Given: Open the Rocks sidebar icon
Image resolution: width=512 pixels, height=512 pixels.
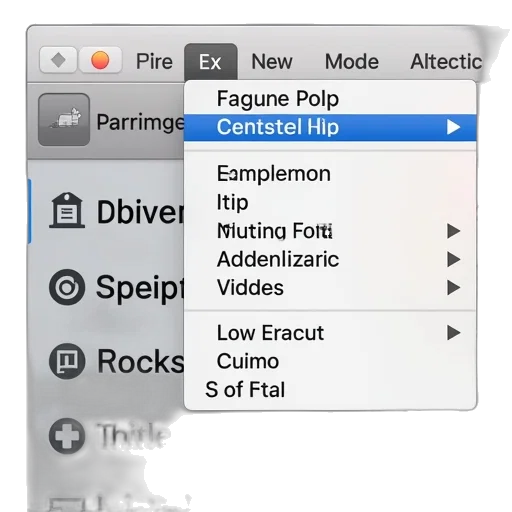Looking at the screenshot, I should coord(67,361).
